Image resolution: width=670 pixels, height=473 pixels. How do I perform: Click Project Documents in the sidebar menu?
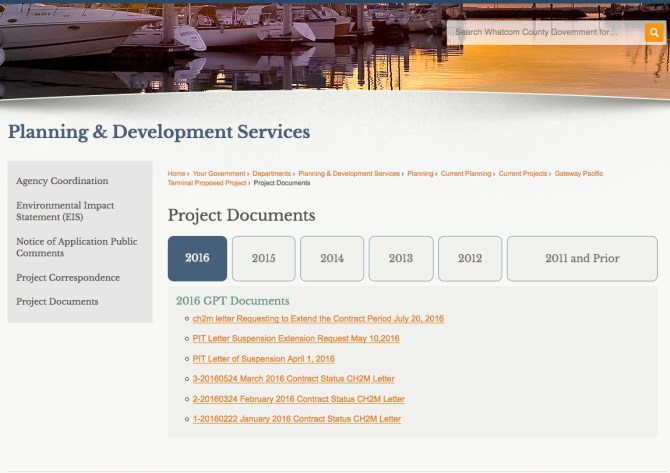point(57,302)
